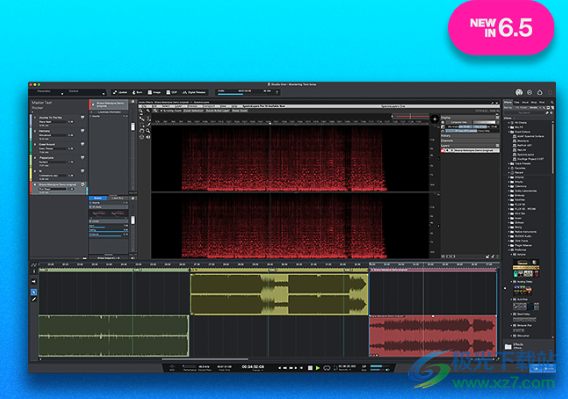Select the Harmony track in track list
This screenshot has width=568, height=399.
(x=58, y=135)
